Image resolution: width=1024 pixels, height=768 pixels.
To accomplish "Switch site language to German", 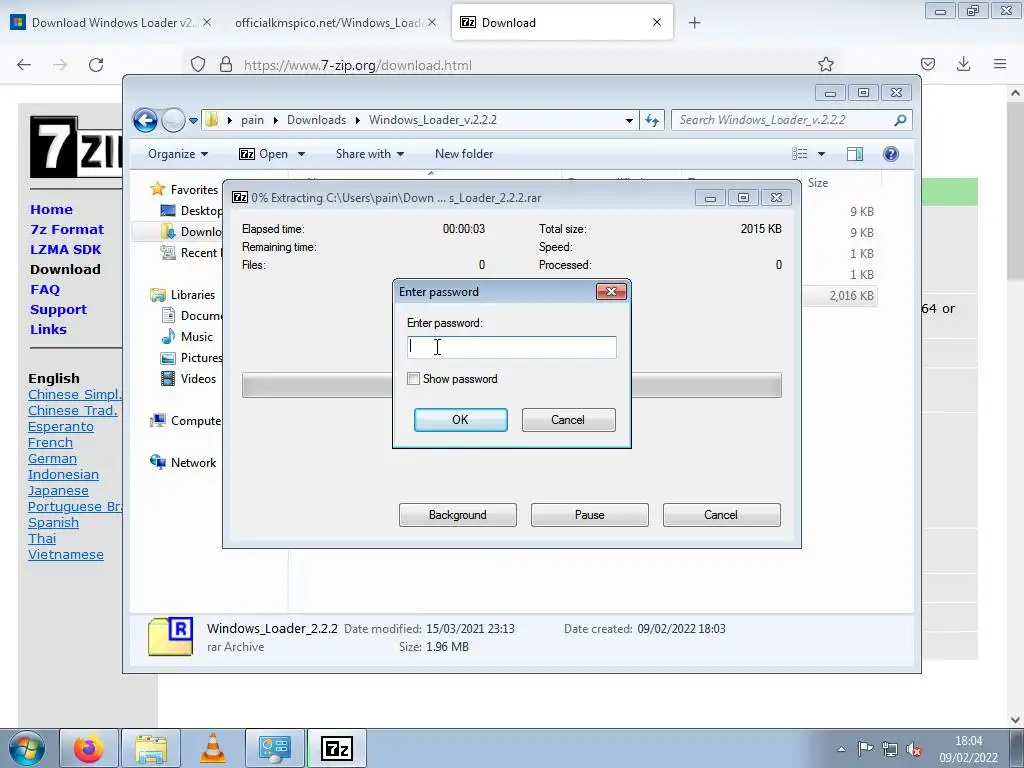I will point(52,458).
